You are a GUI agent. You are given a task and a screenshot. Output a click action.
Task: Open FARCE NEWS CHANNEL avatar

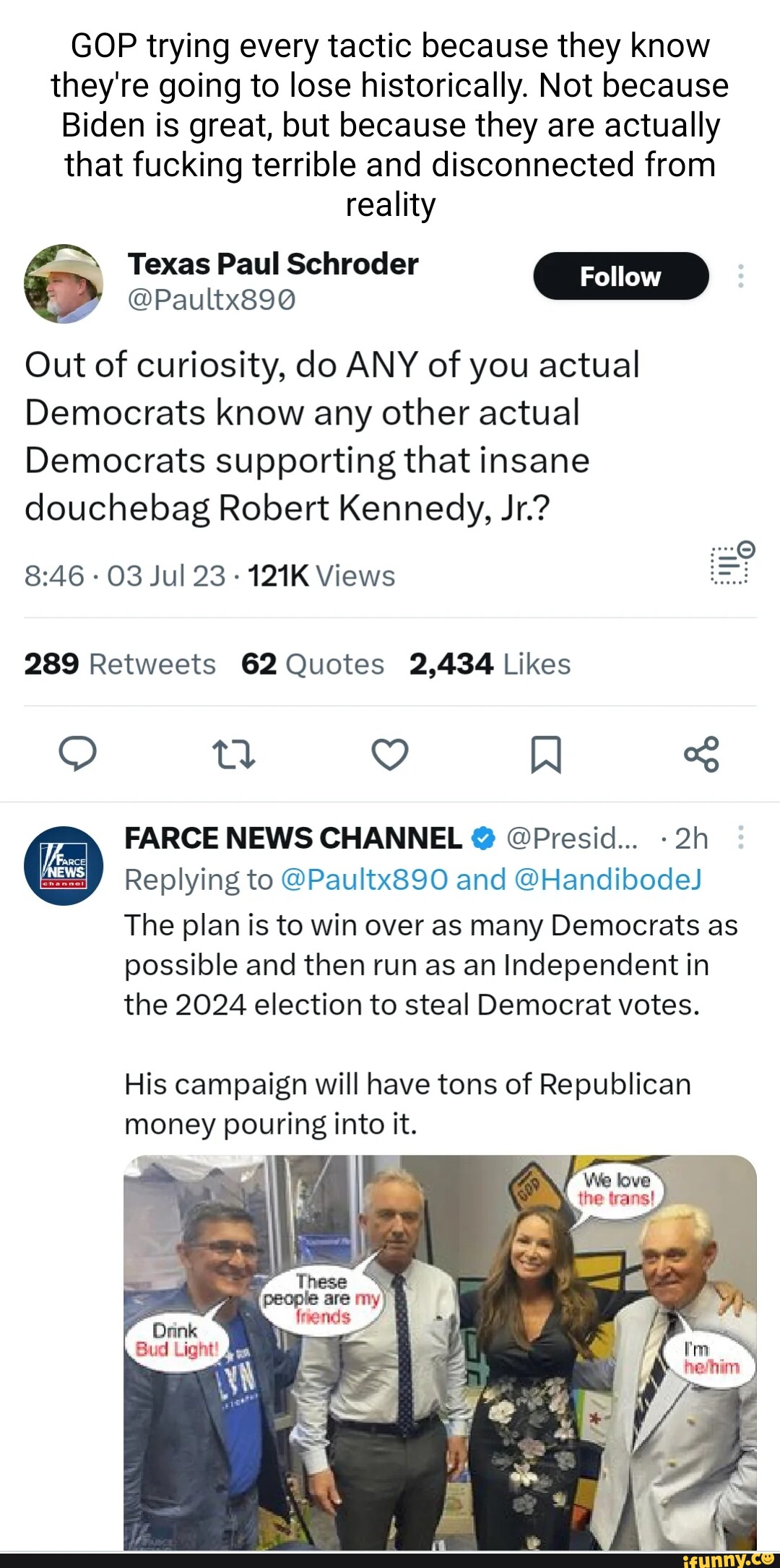coord(64,865)
